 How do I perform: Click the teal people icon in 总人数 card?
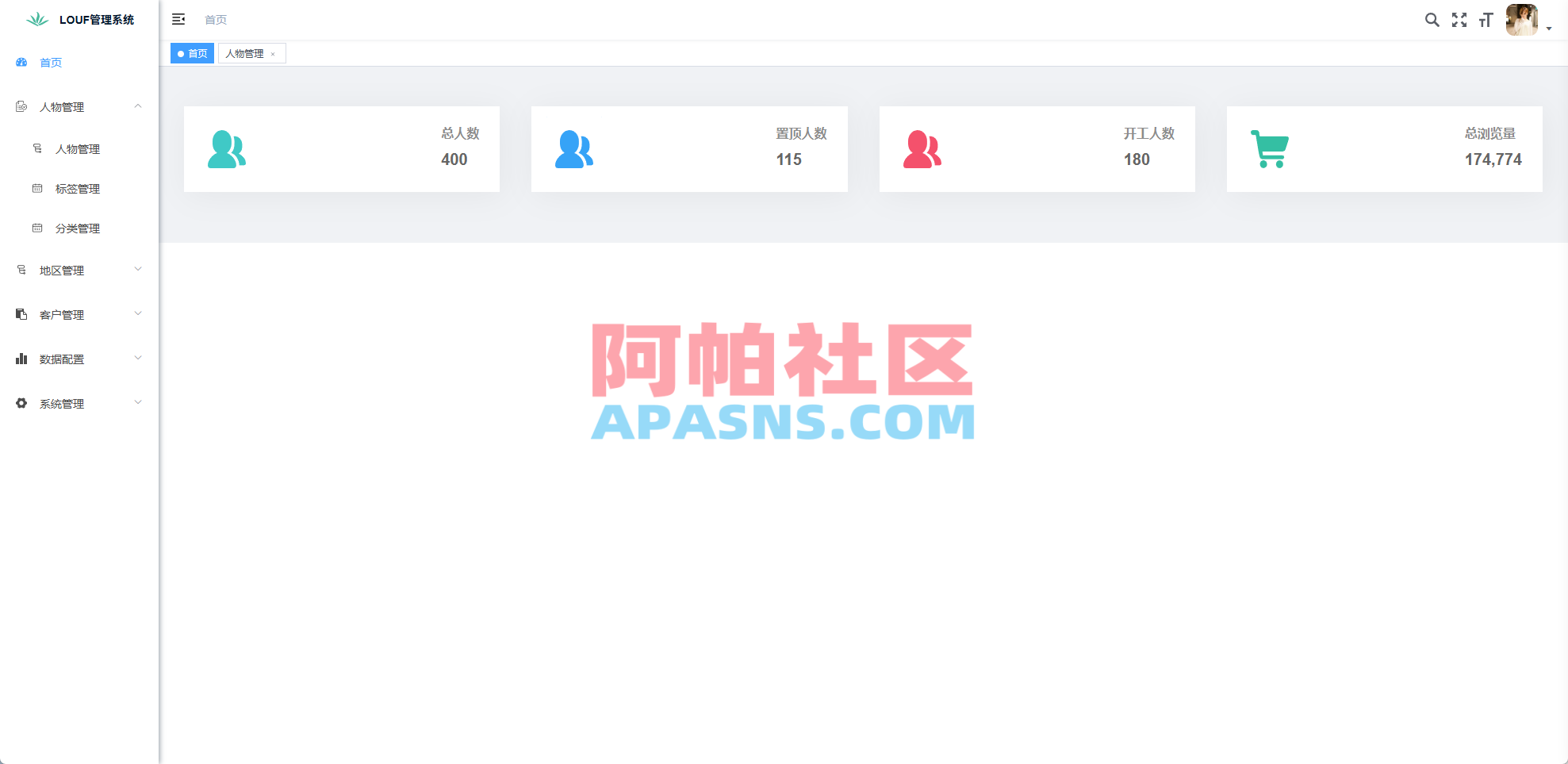pos(227,149)
